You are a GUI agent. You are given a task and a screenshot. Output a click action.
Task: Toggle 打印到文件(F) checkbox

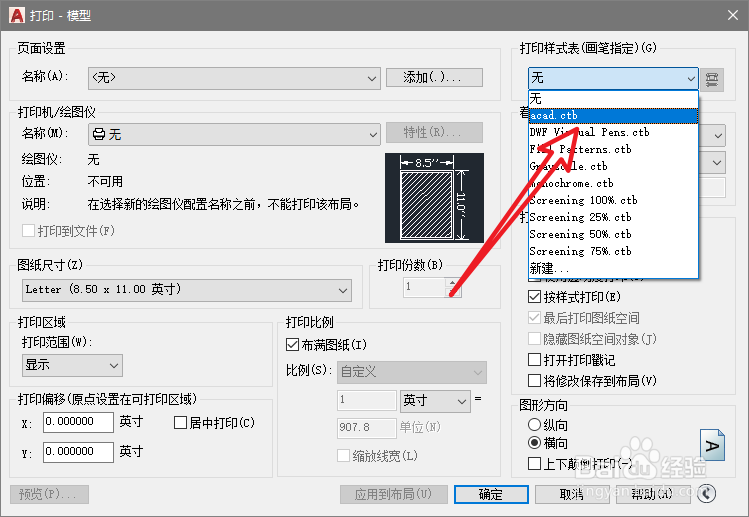28,231
